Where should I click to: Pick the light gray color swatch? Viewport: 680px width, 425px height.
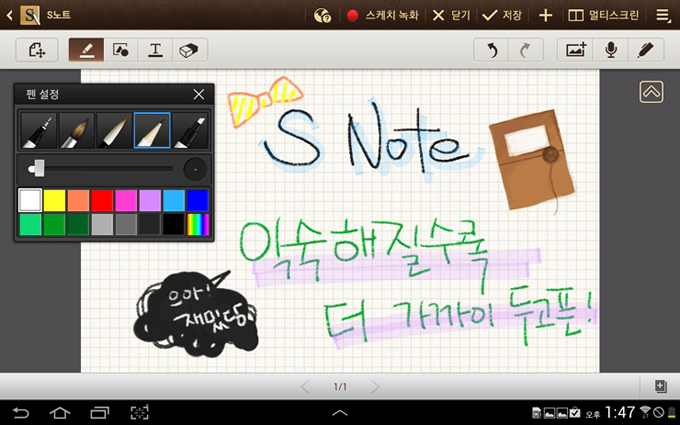(102, 224)
